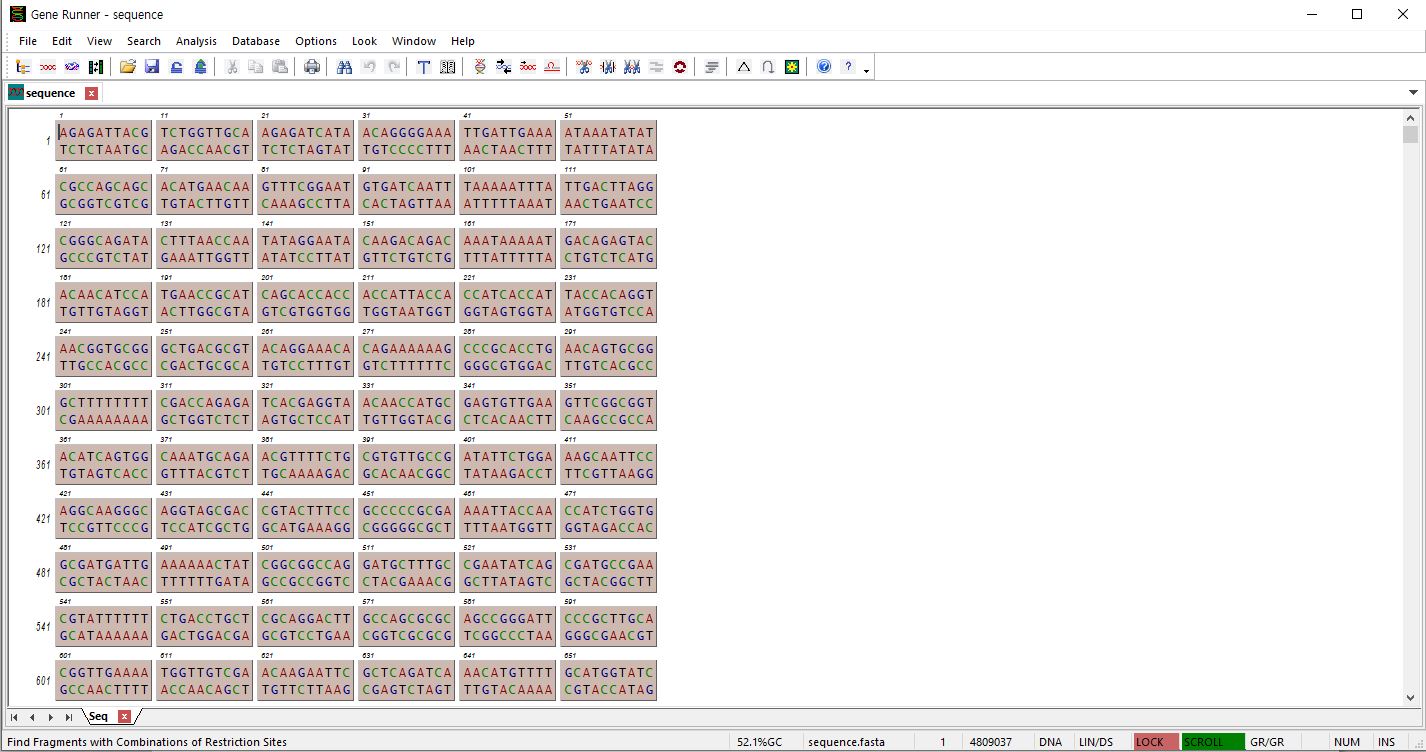
Task: Jump to first sheet tab arrow
Action: [14, 717]
